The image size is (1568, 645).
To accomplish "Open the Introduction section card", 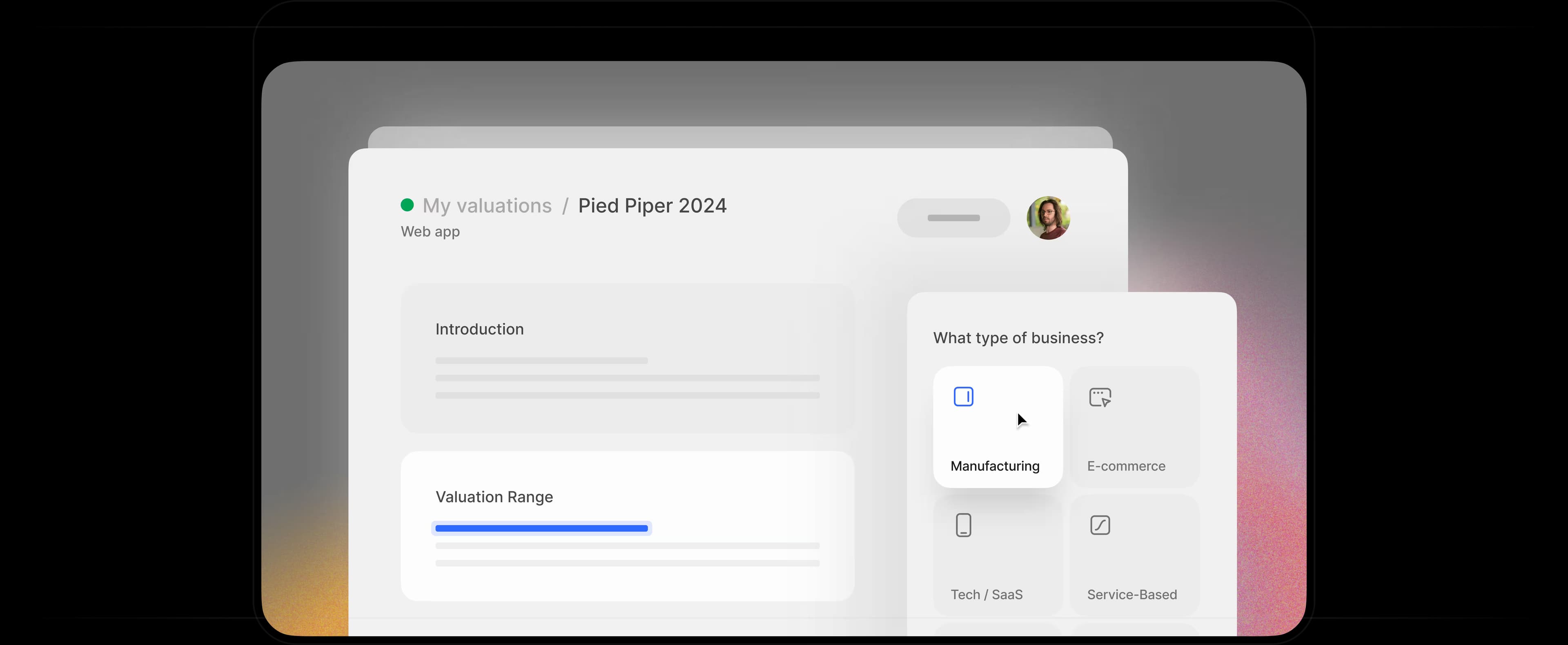I will point(628,358).
